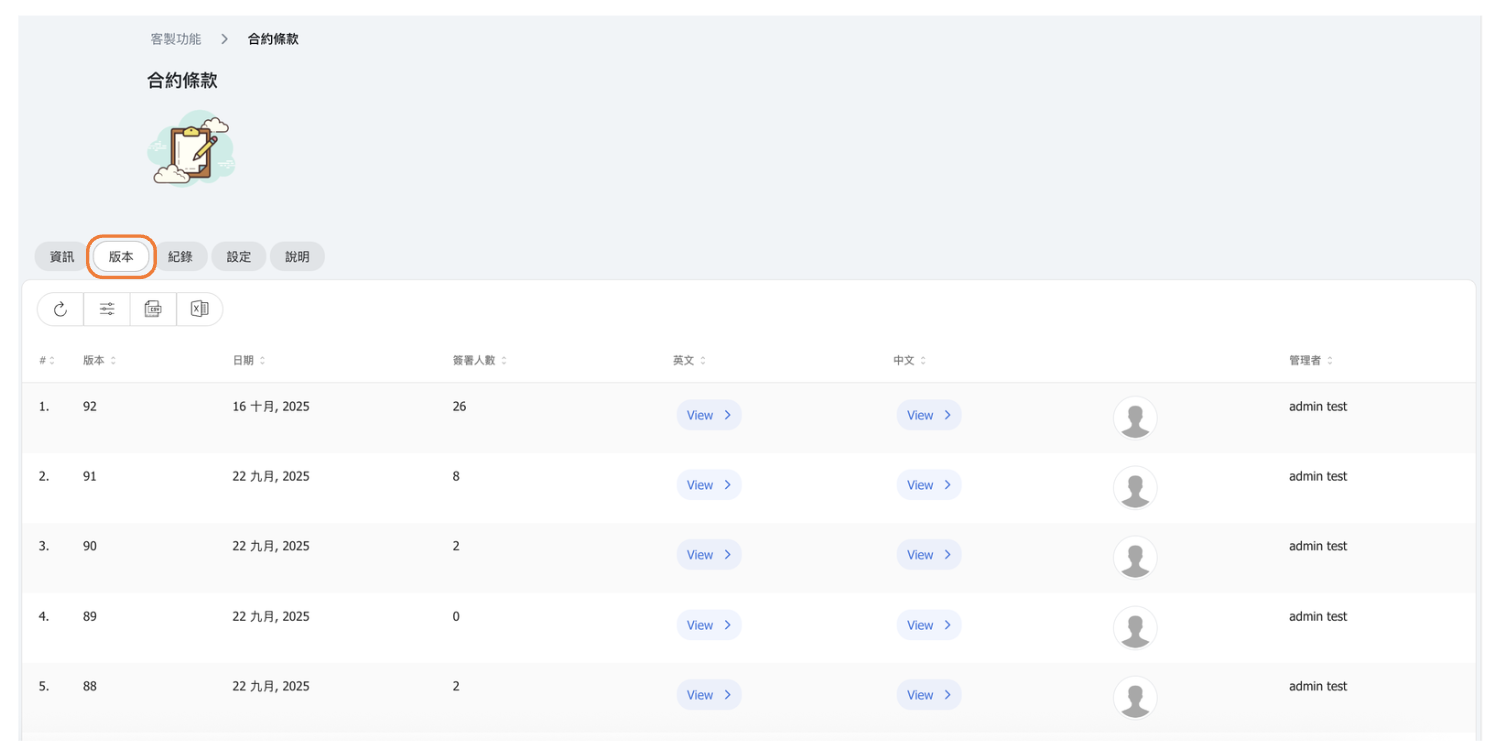Switch to the 資訊 tab
The image size is (1498, 756).
click(62, 257)
